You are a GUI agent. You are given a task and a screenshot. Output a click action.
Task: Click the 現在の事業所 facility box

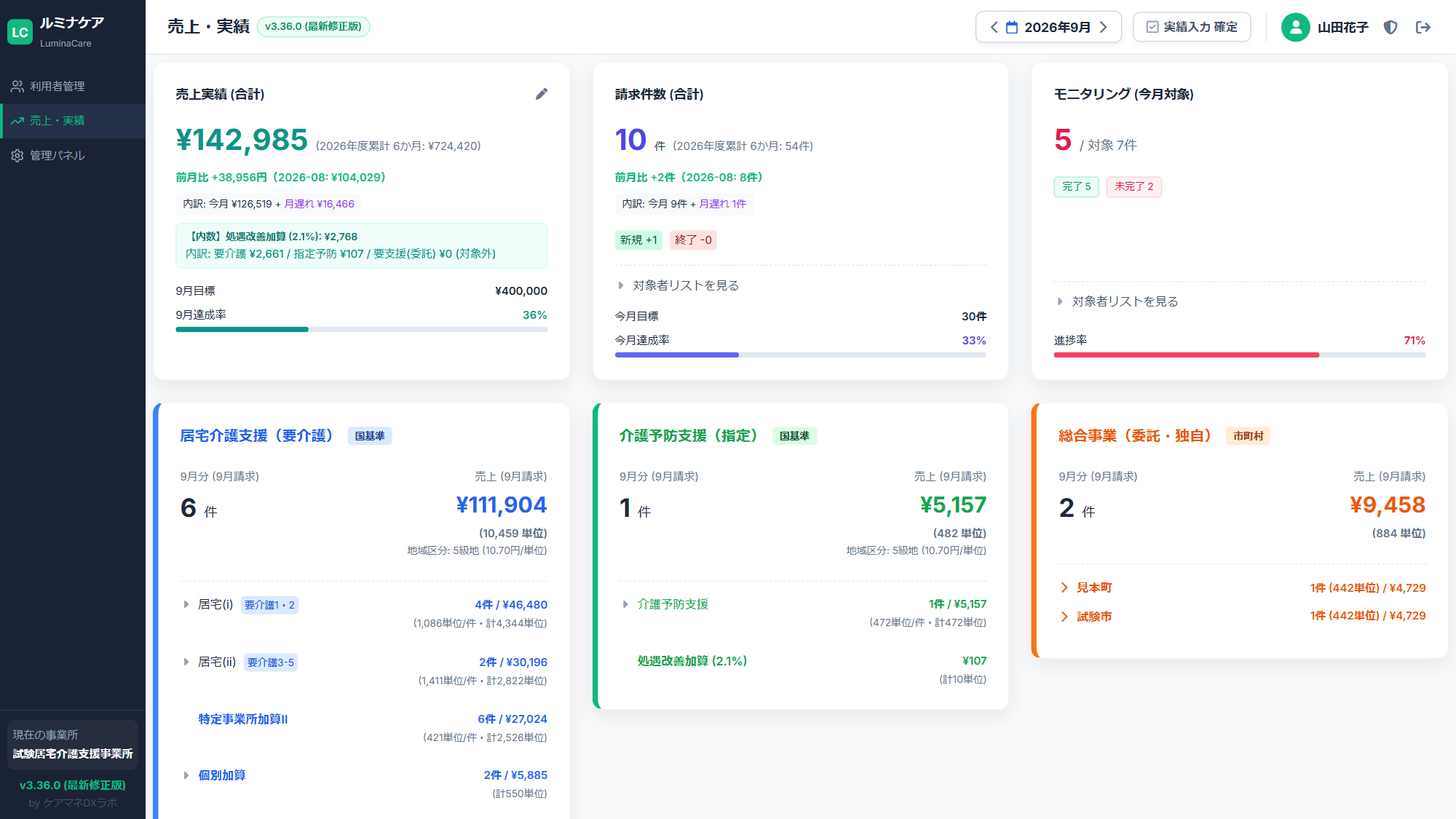pos(73,744)
